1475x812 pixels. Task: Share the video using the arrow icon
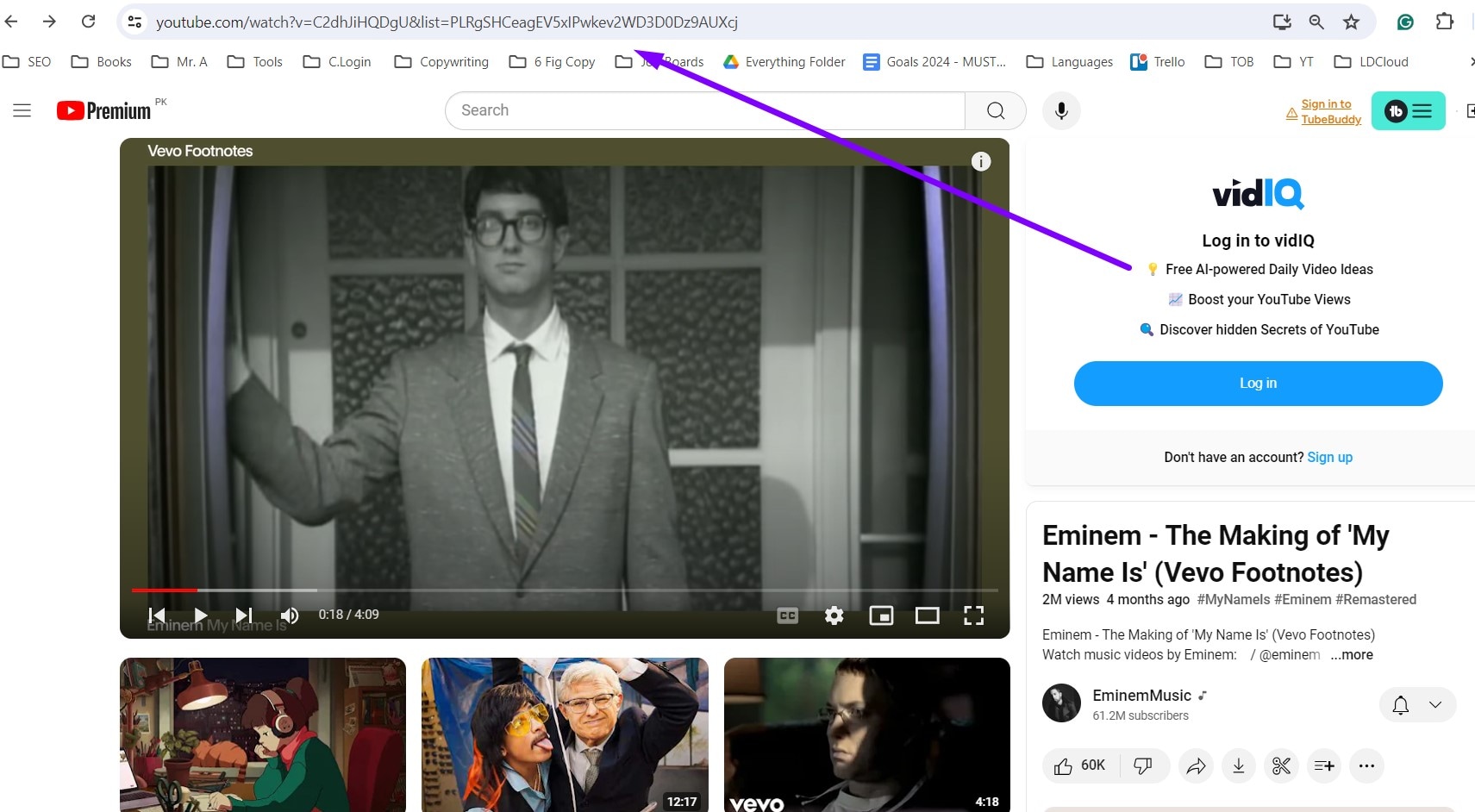(1196, 765)
